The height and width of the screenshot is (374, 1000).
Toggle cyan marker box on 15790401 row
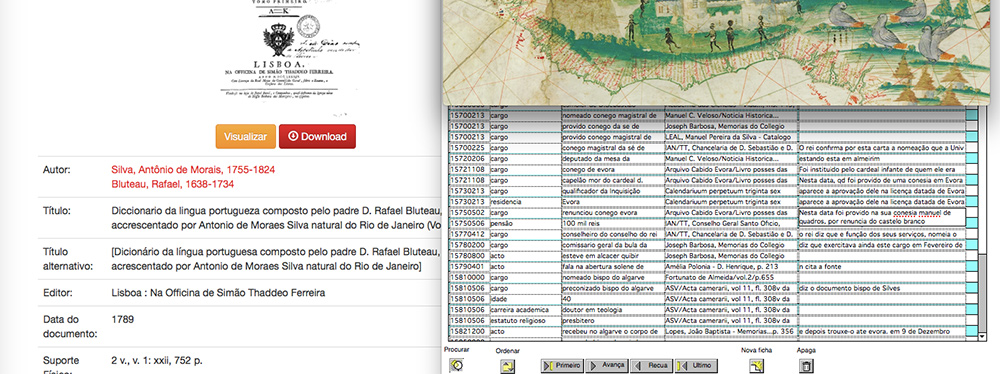coord(971,266)
